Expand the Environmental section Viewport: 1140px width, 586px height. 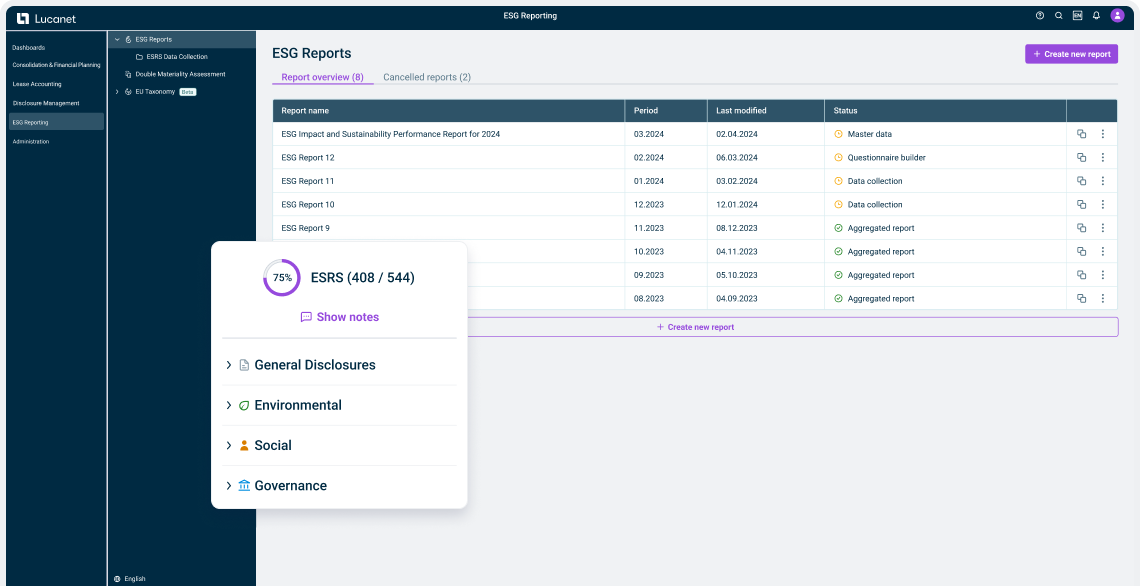[229, 405]
